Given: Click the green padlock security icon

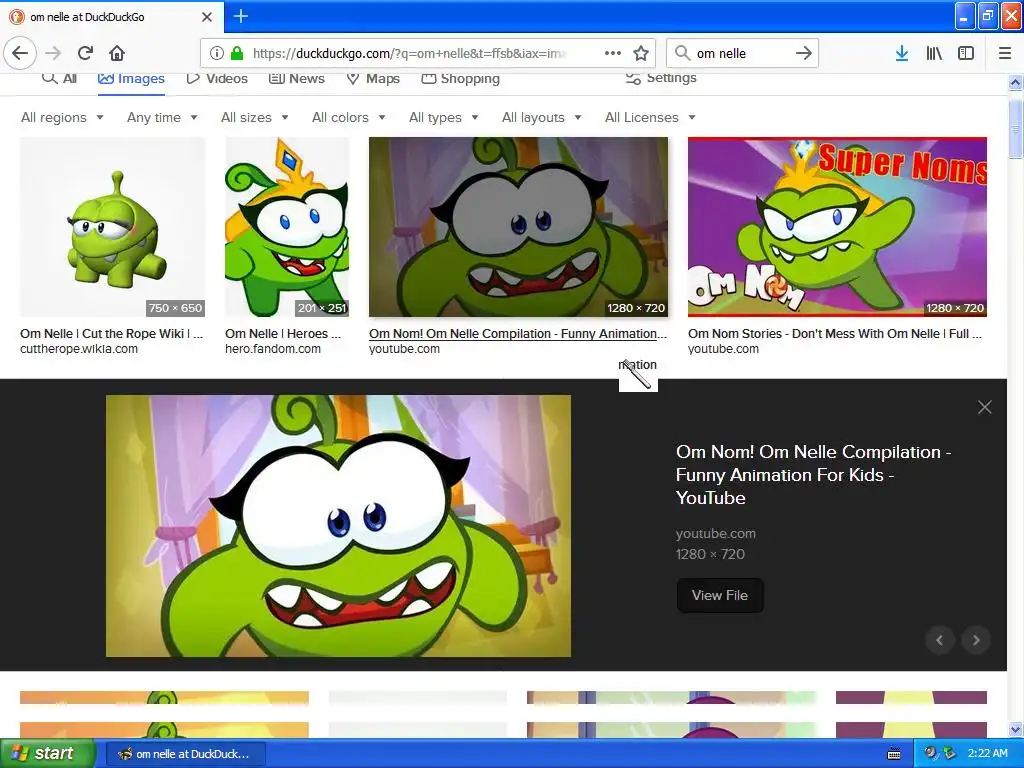Looking at the screenshot, I should tap(237, 53).
